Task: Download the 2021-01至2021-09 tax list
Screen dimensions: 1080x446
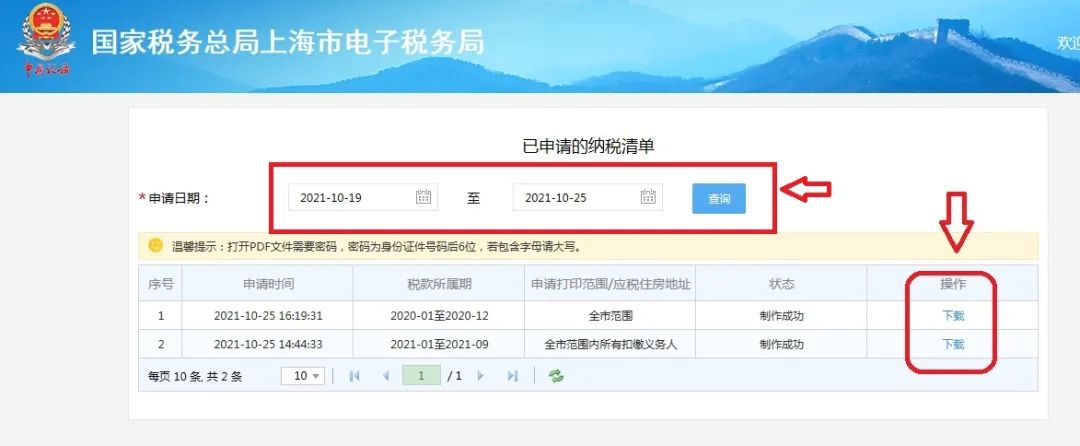Action: coord(953,344)
